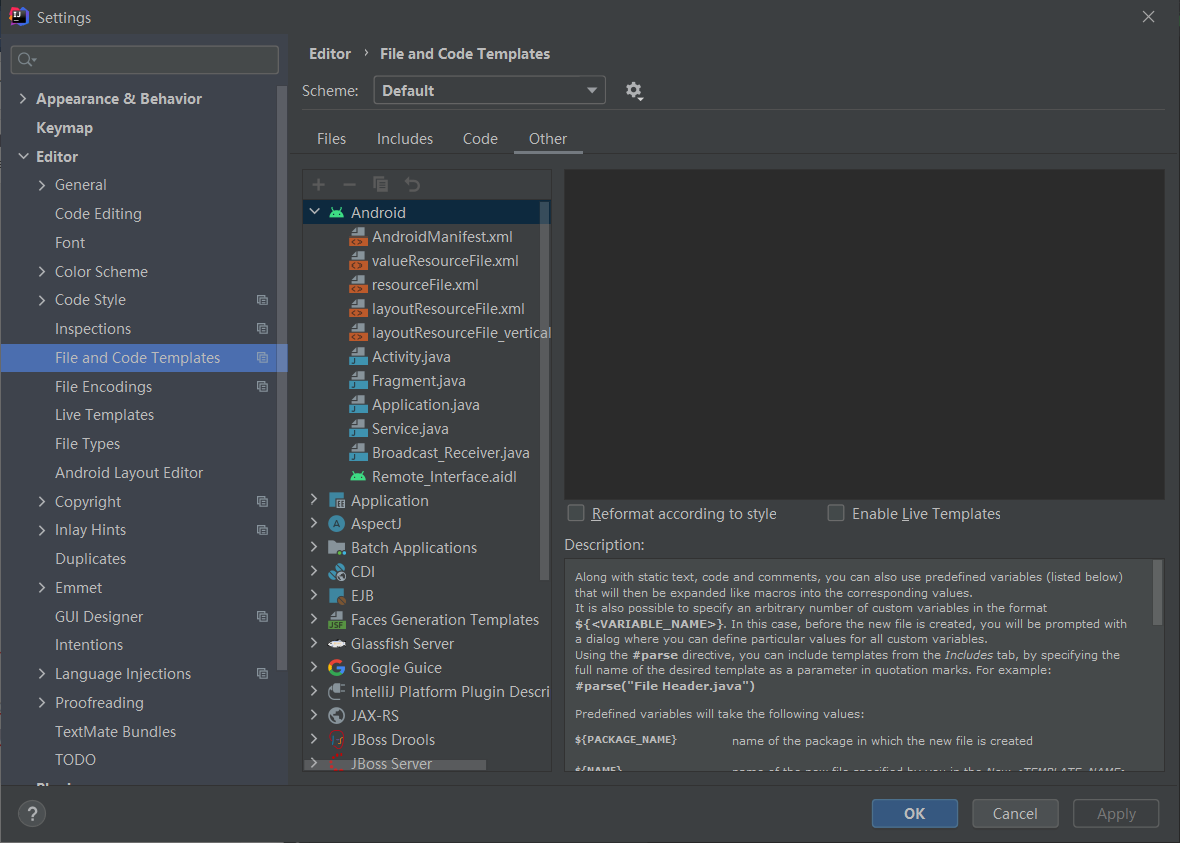The image size is (1180, 843).
Task: Select the Broadcast_Receiver.java template
Action: 451,453
